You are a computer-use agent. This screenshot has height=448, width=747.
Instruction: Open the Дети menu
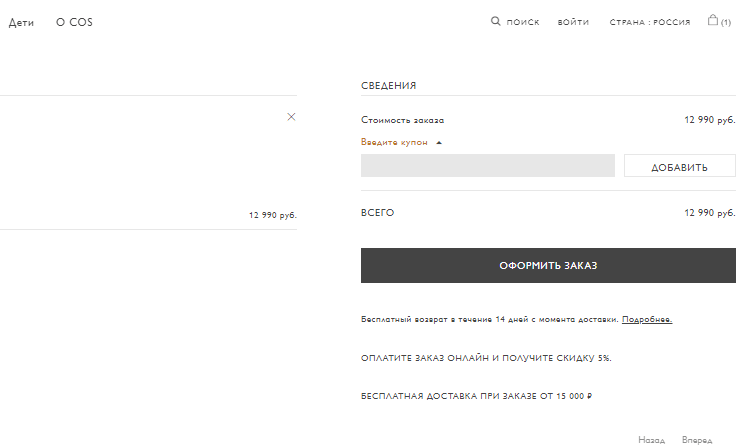[x=21, y=22]
